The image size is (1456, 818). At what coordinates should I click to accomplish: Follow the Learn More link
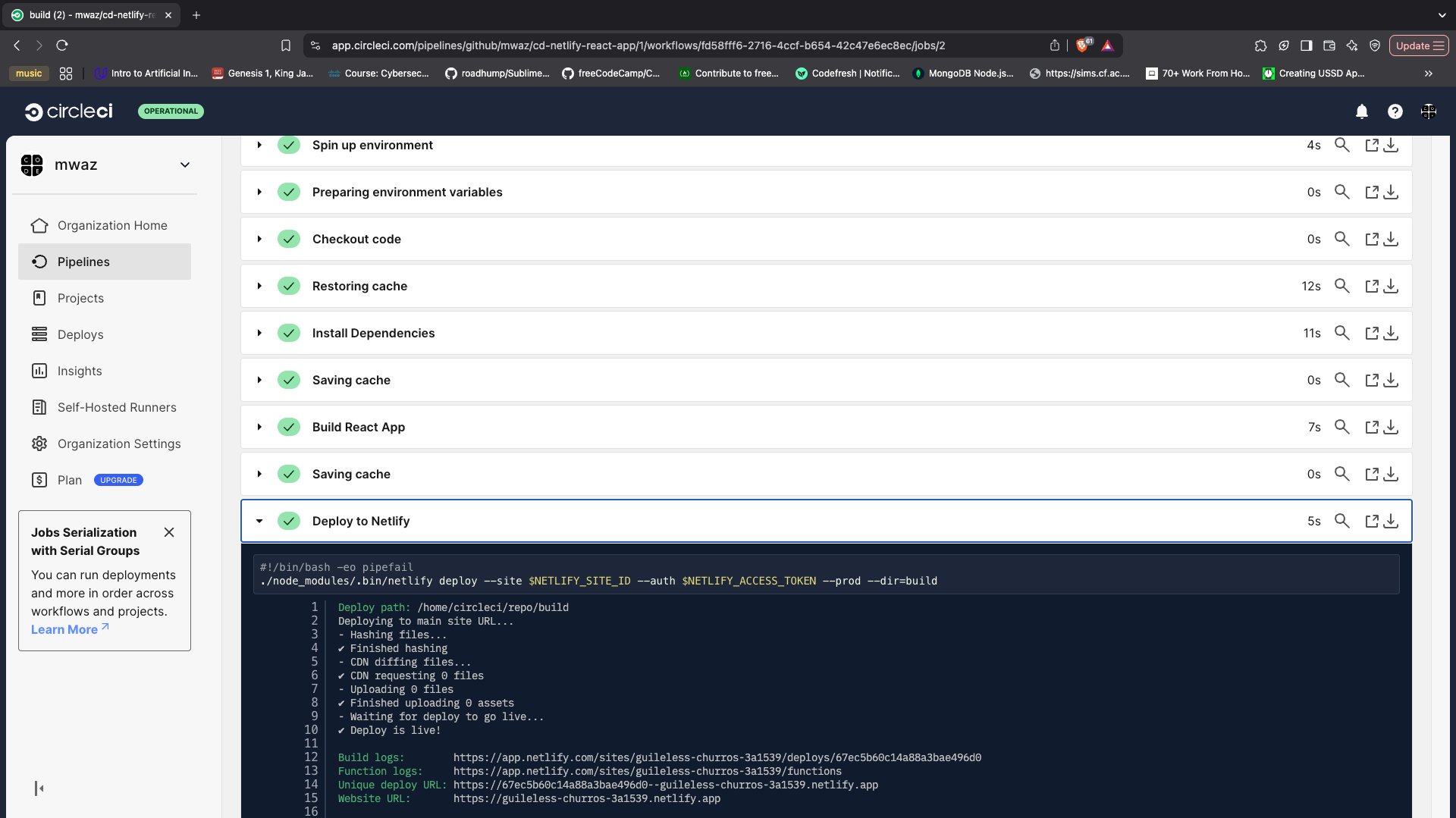click(x=70, y=629)
